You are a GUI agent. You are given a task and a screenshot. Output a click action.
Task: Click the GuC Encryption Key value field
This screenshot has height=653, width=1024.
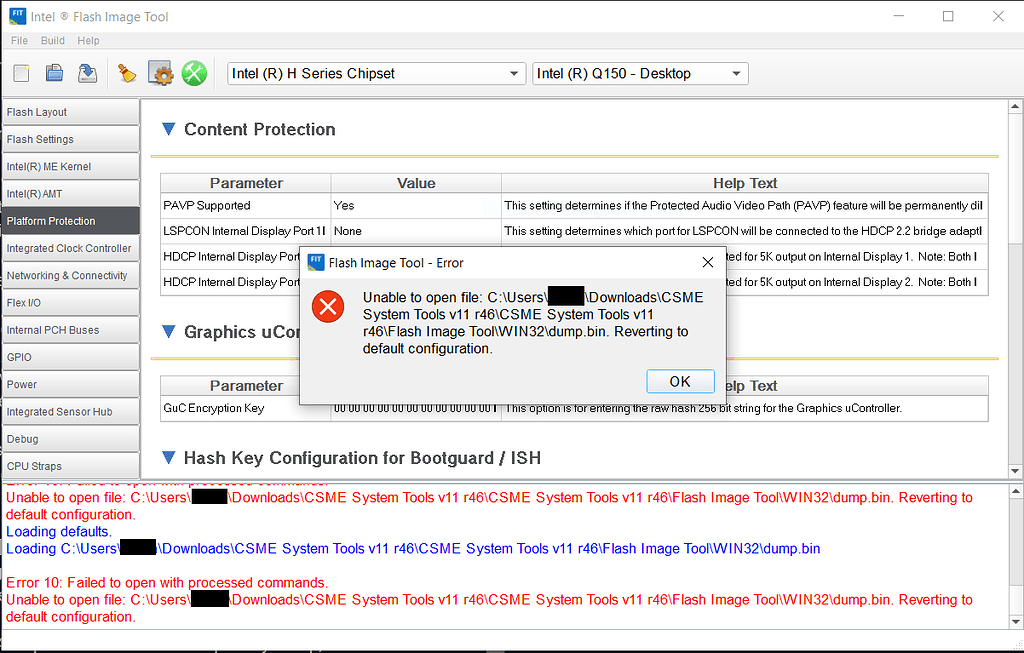(x=415, y=408)
